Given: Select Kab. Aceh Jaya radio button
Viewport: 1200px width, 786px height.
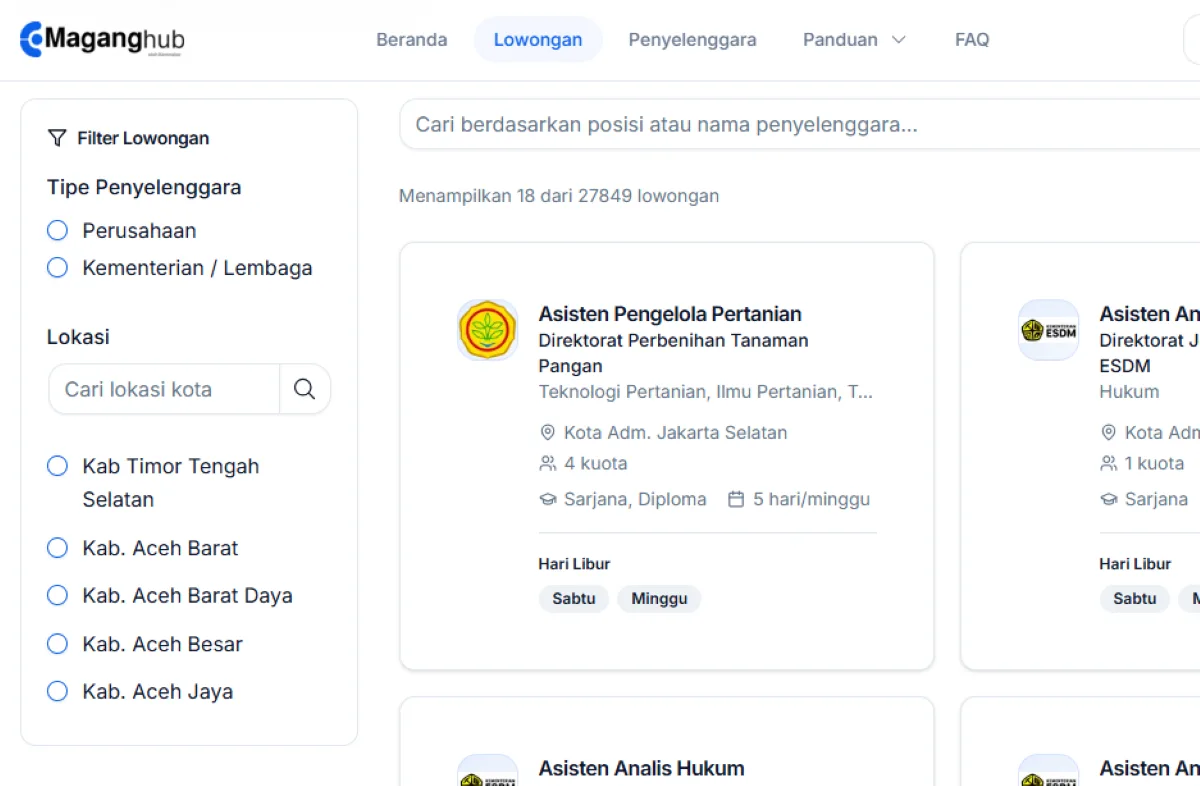Looking at the screenshot, I should coord(58,691).
